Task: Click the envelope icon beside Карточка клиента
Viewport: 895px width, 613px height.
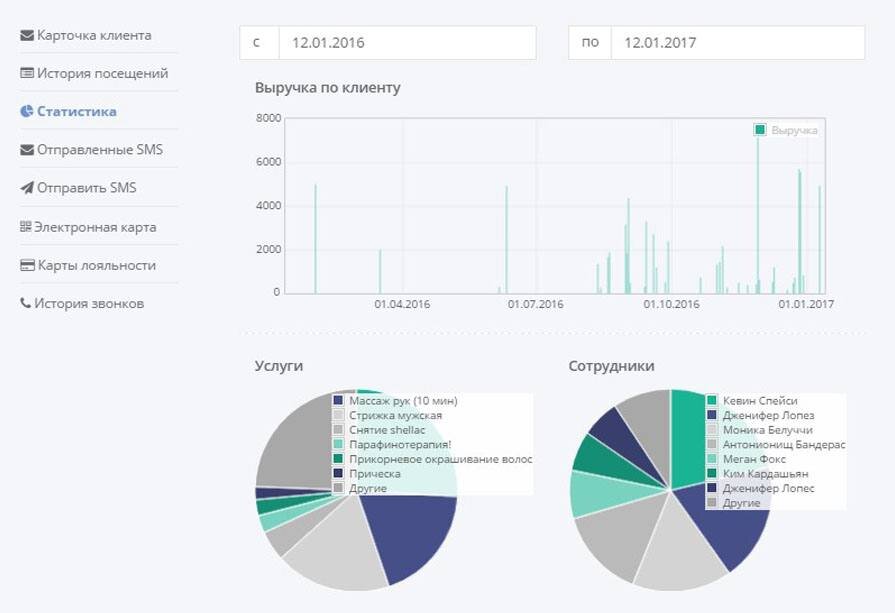Action: 27,35
